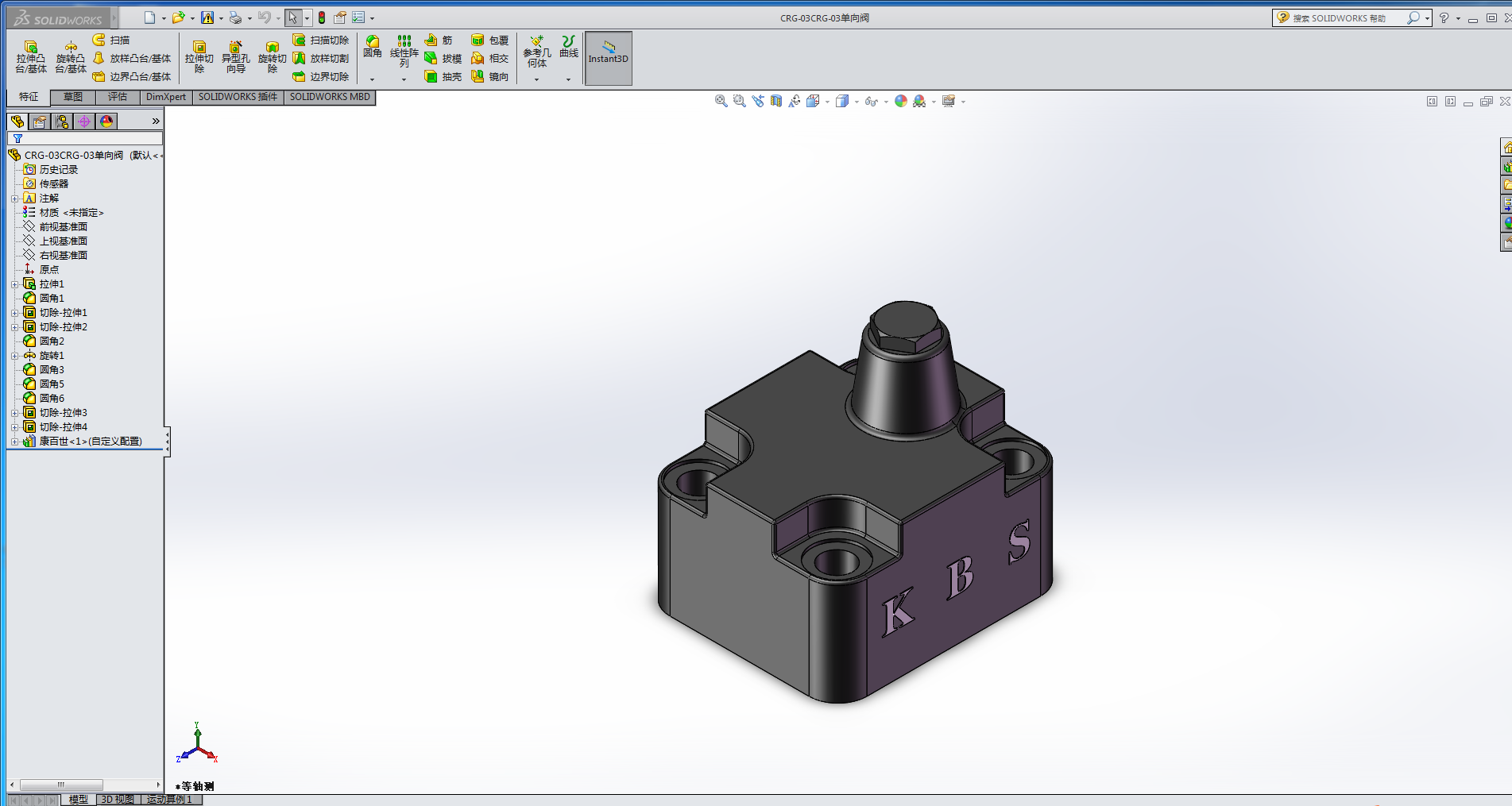Screen dimensions: 1512x806
Task: Open the Hole Wizard (异型孔向导)
Action: [236, 57]
